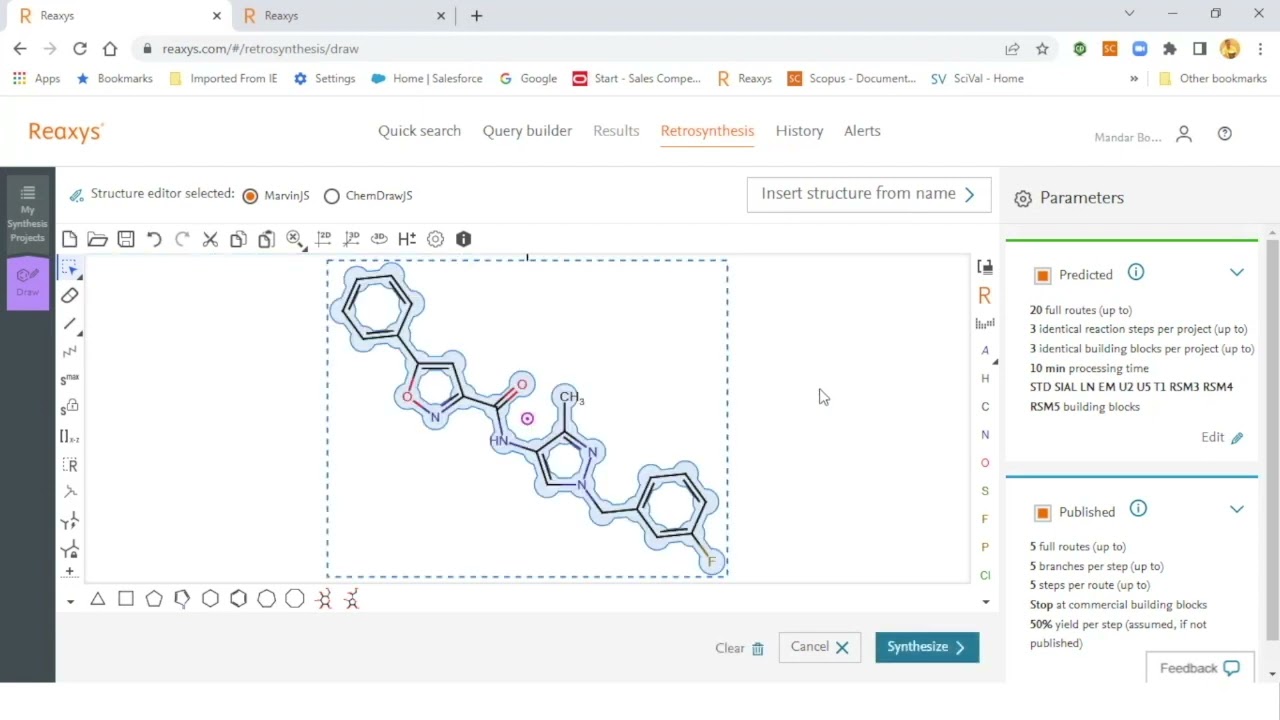The width and height of the screenshot is (1280, 720).
Task: Select the chain drawing tool
Action: click(x=69, y=352)
